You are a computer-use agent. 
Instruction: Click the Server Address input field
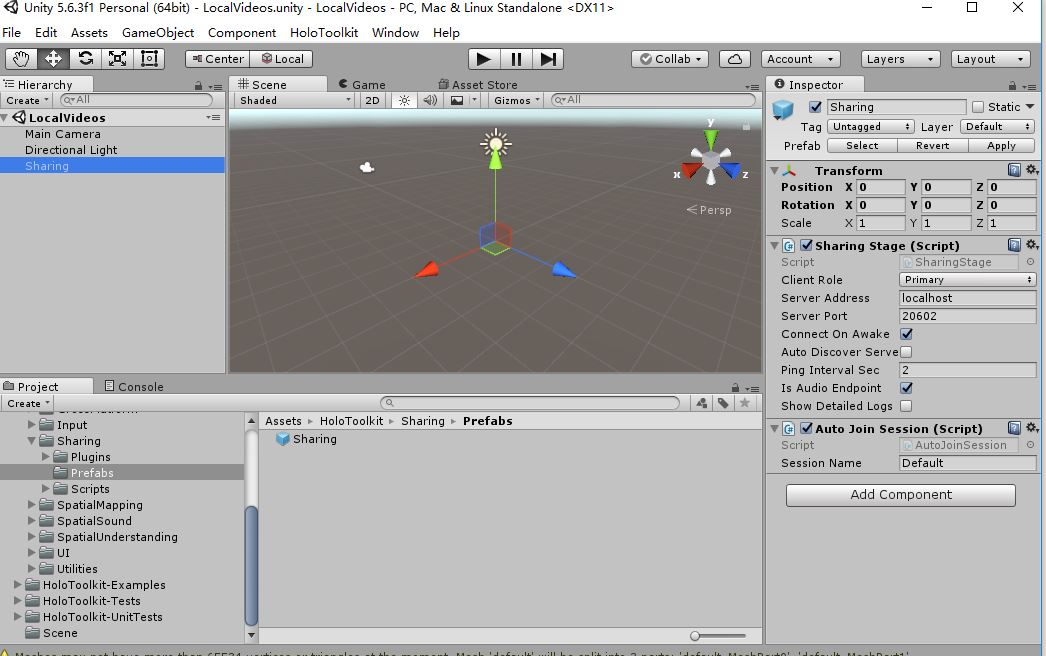(x=967, y=298)
